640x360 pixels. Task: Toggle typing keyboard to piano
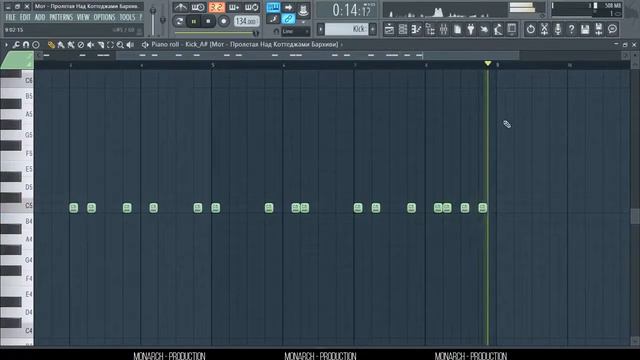click(x=273, y=7)
